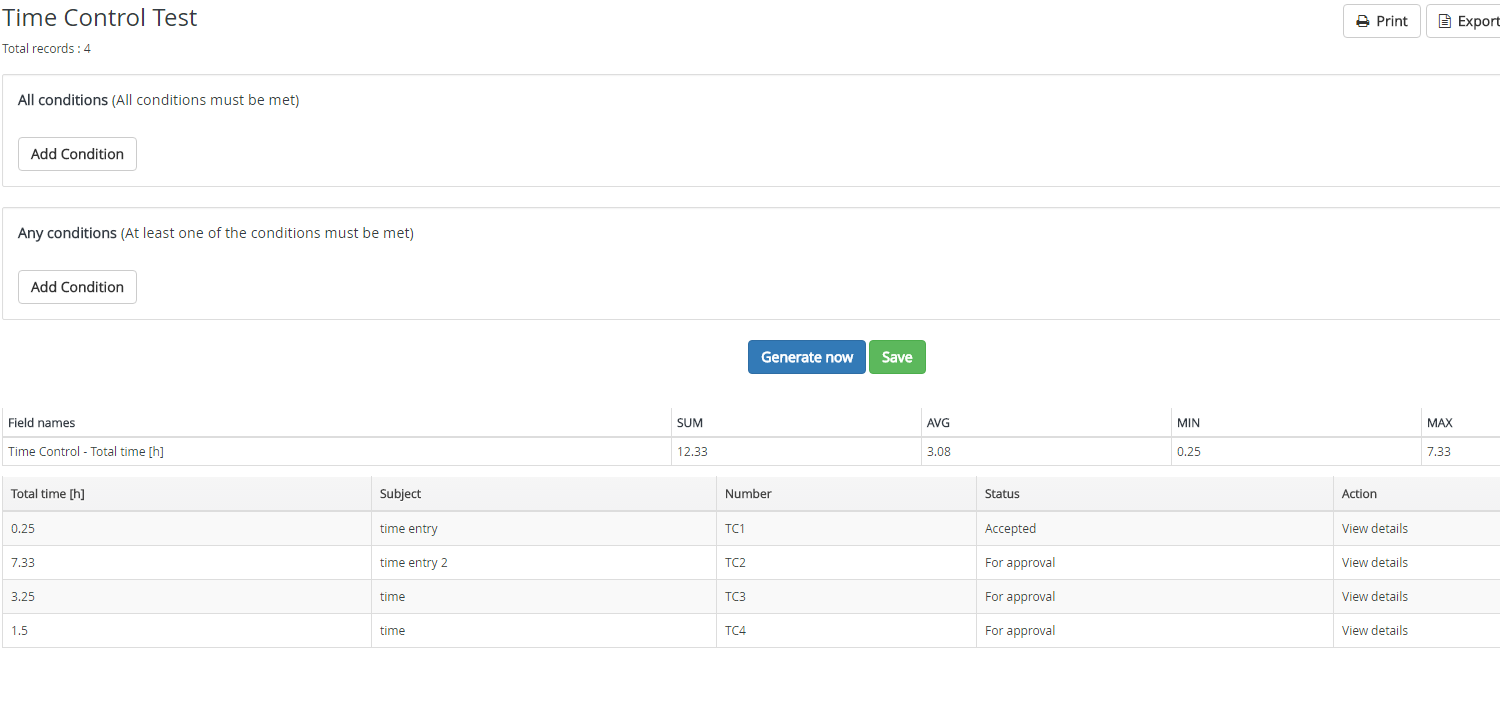The height and width of the screenshot is (704, 1500).
Task: Click the Action column header
Action: click(x=1417, y=494)
